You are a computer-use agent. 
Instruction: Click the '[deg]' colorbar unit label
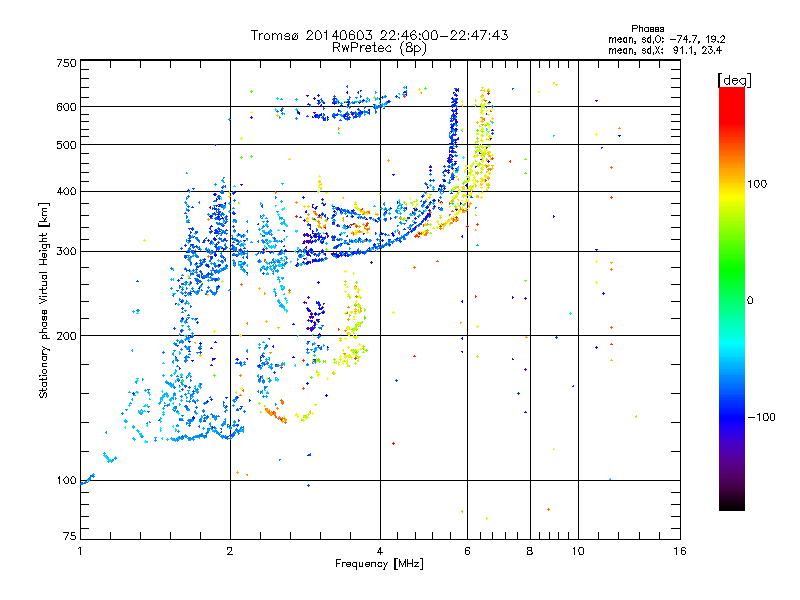point(734,80)
